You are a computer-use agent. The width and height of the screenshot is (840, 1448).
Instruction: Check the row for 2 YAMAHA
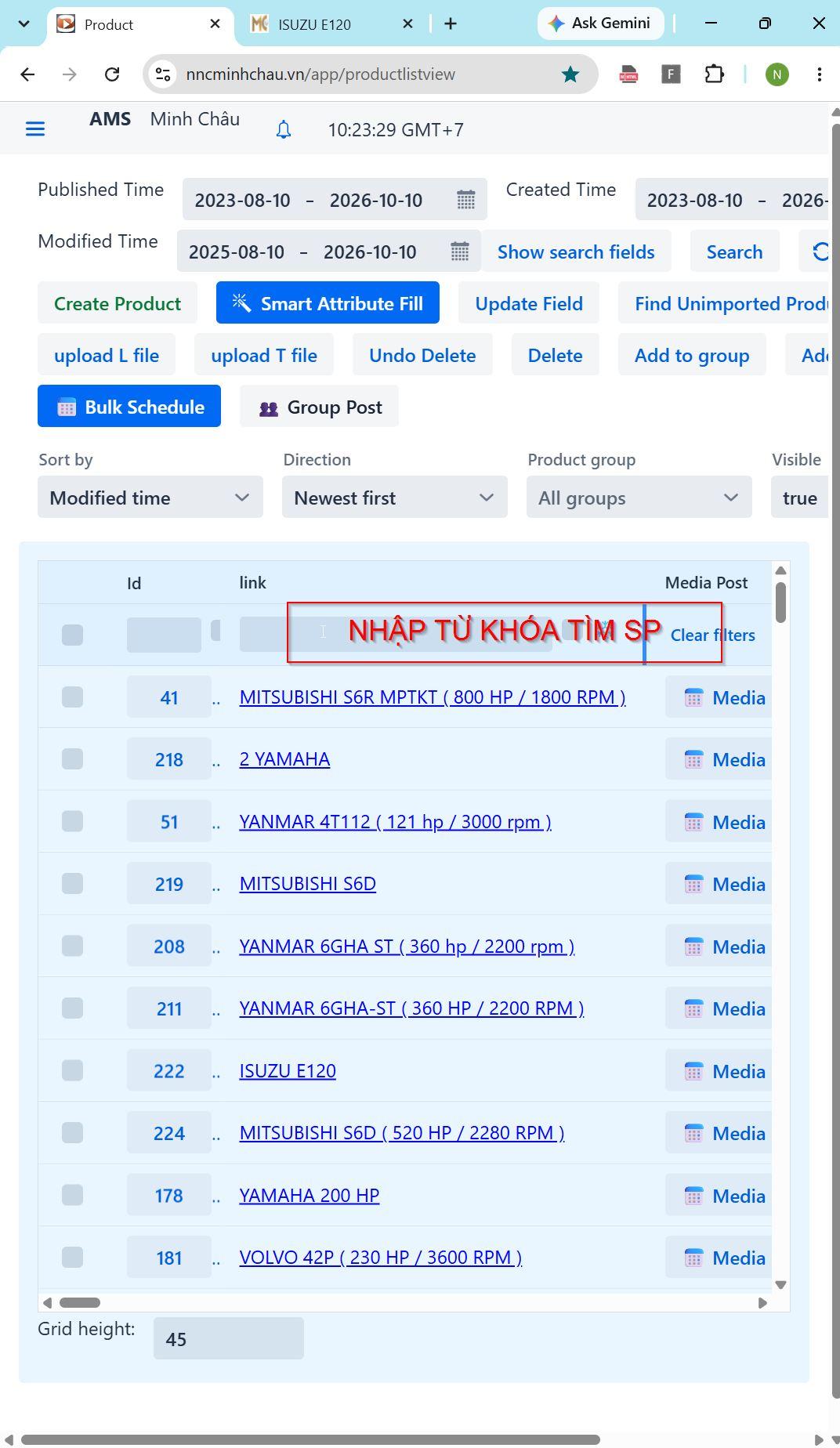point(72,759)
